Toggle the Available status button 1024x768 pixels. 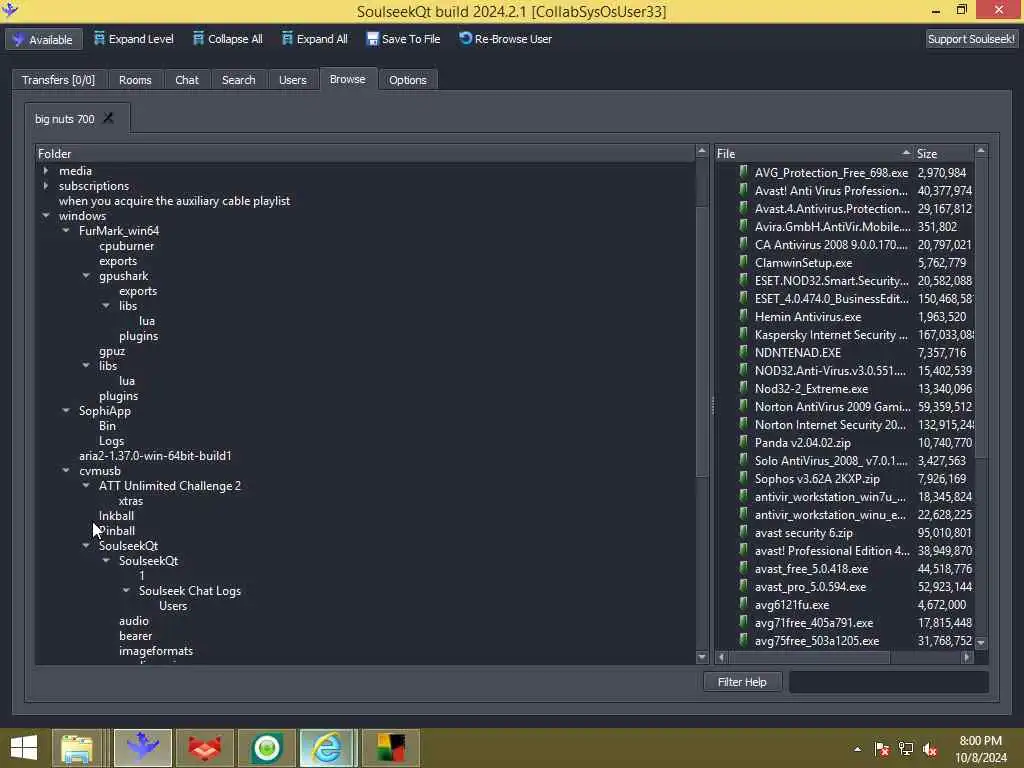point(44,39)
